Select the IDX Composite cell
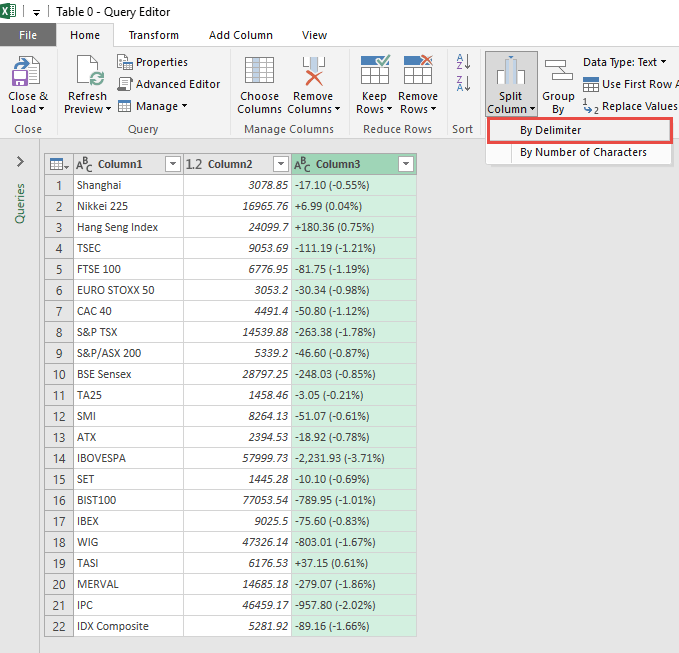 tap(129, 626)
